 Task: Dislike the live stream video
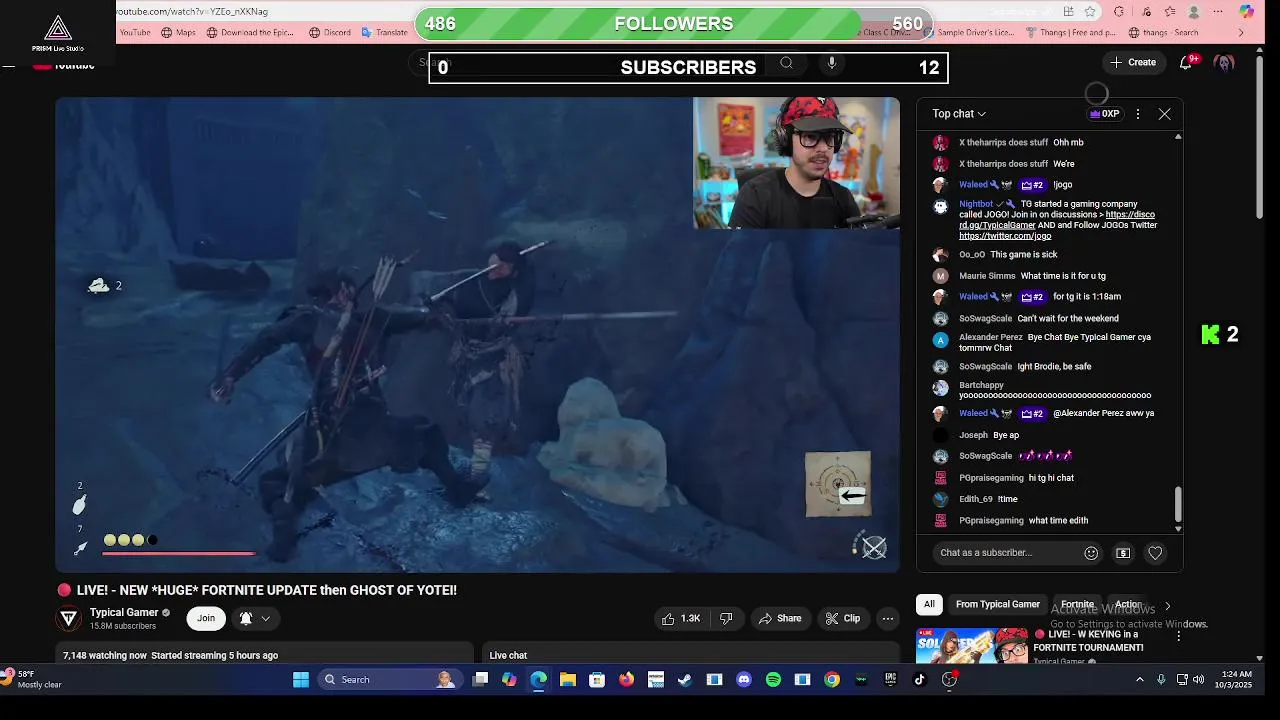tap(727, 618)
